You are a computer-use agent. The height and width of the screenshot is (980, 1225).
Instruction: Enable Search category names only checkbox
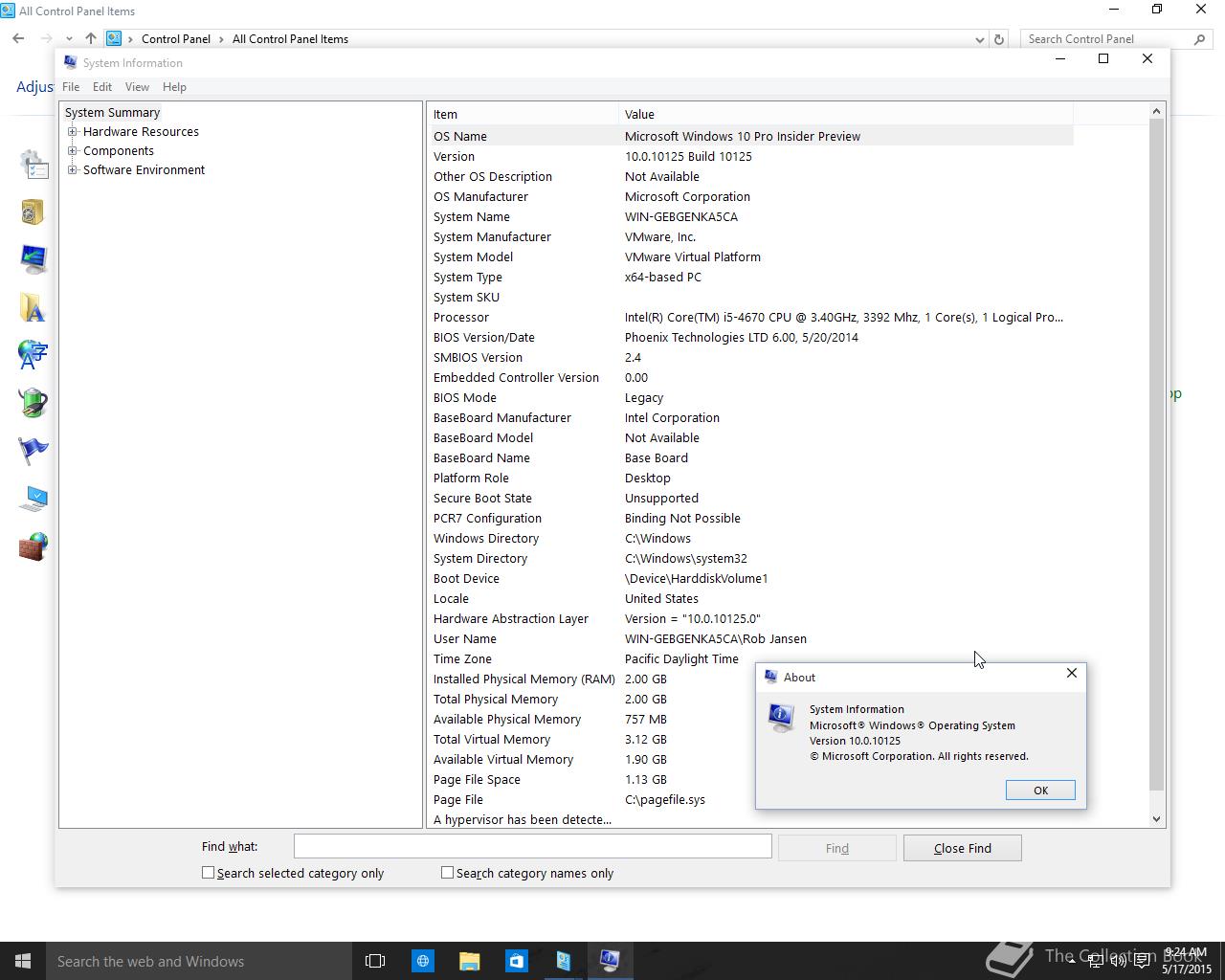coord(447,873)
